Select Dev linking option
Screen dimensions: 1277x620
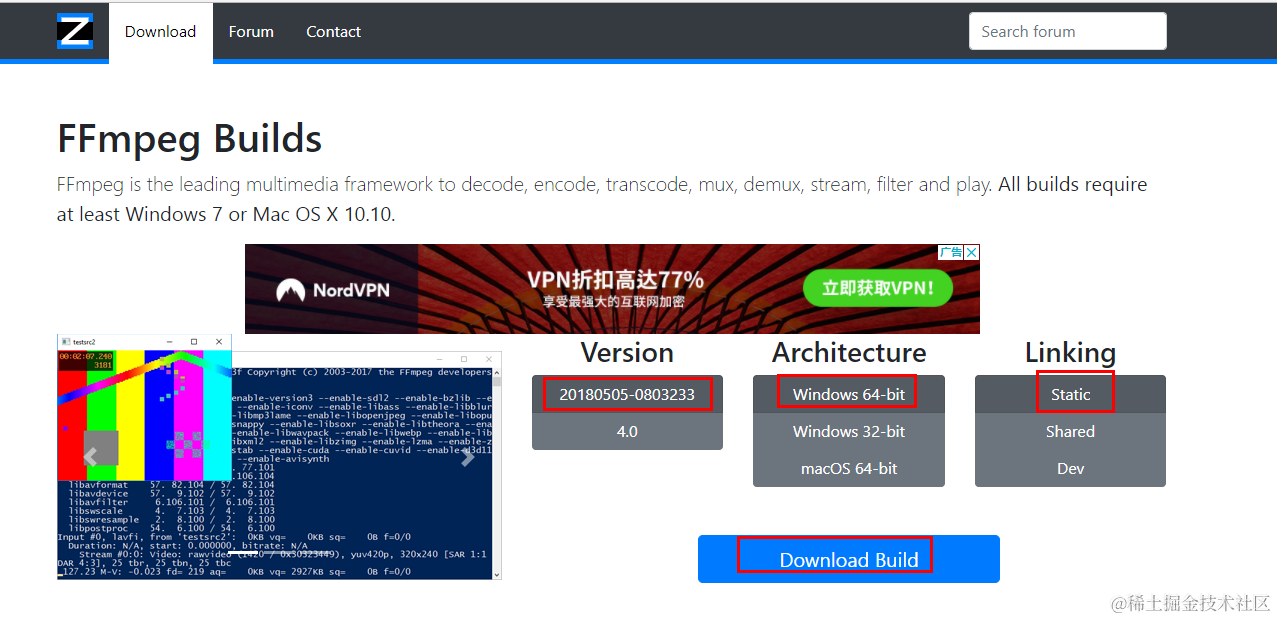point(1070,468)
